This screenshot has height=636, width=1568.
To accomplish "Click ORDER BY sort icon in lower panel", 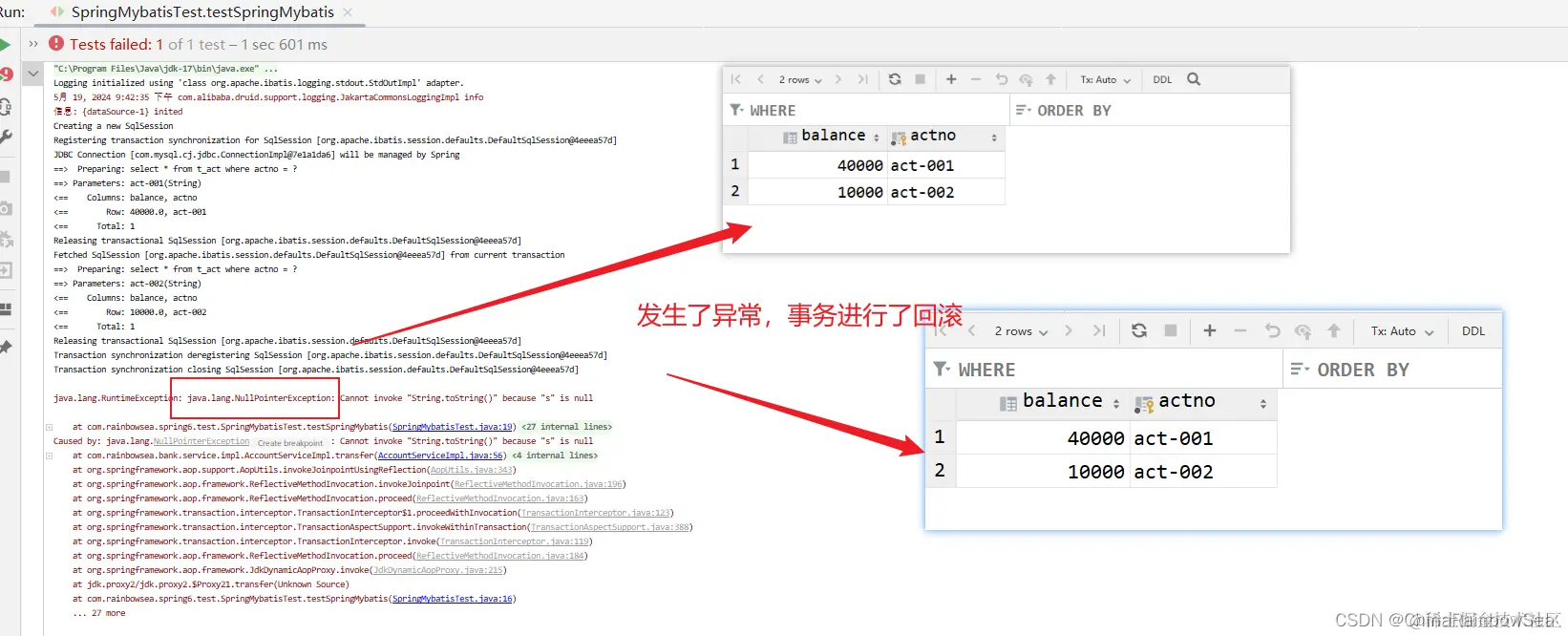I will 1300,369.
